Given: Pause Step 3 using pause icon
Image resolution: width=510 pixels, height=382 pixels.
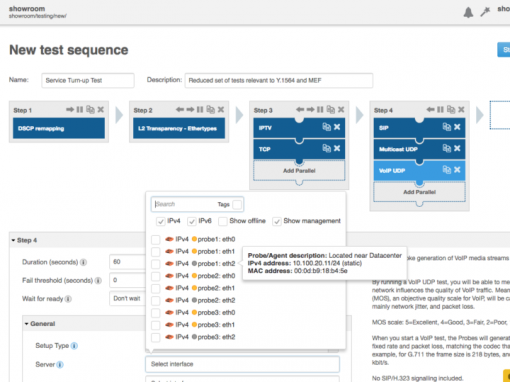Looking at the screenshot, I should [x=320, y=110].
